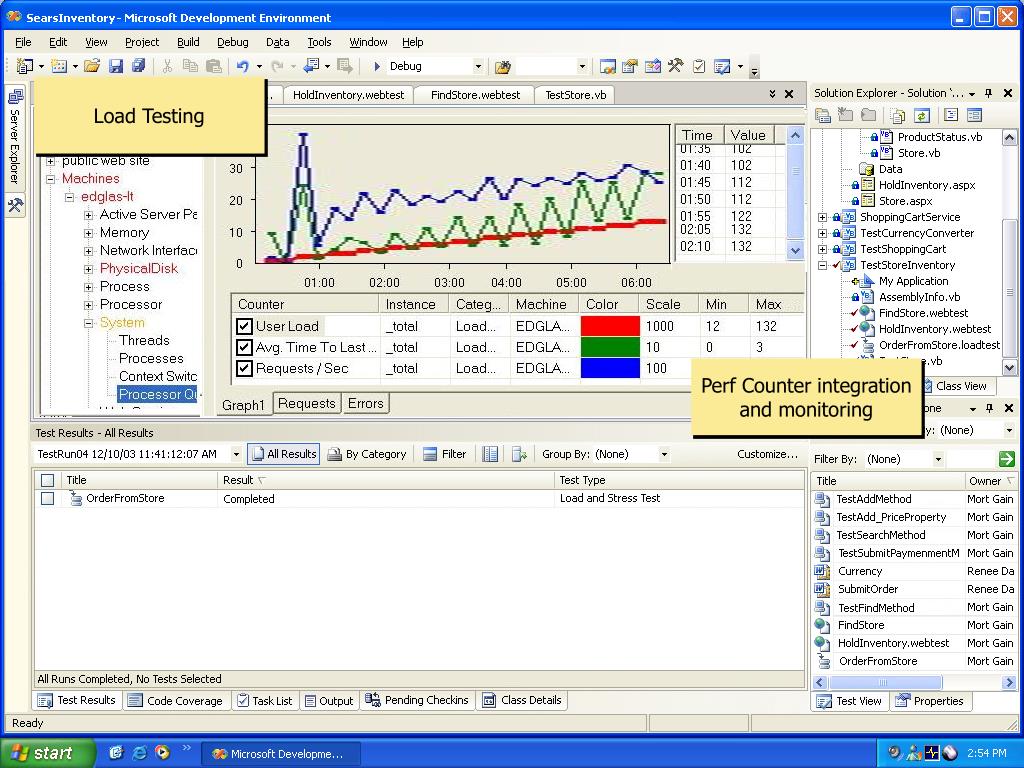Uncheck the Avg. Time To Last counter checkbox
Screen dimensions: 1024x768
(244, 347)
